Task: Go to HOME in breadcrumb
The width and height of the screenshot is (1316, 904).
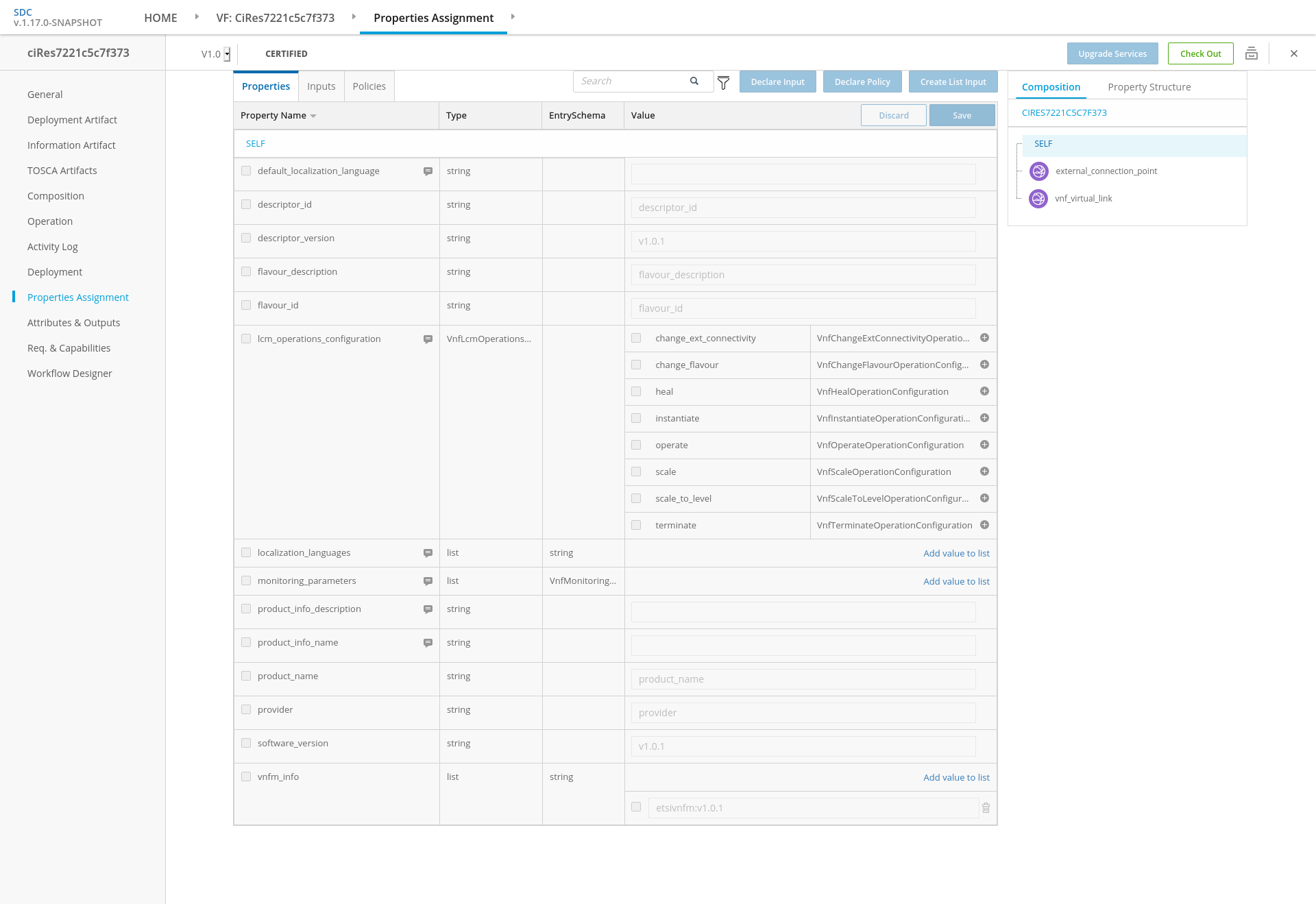Action: (x=160, y=18)
